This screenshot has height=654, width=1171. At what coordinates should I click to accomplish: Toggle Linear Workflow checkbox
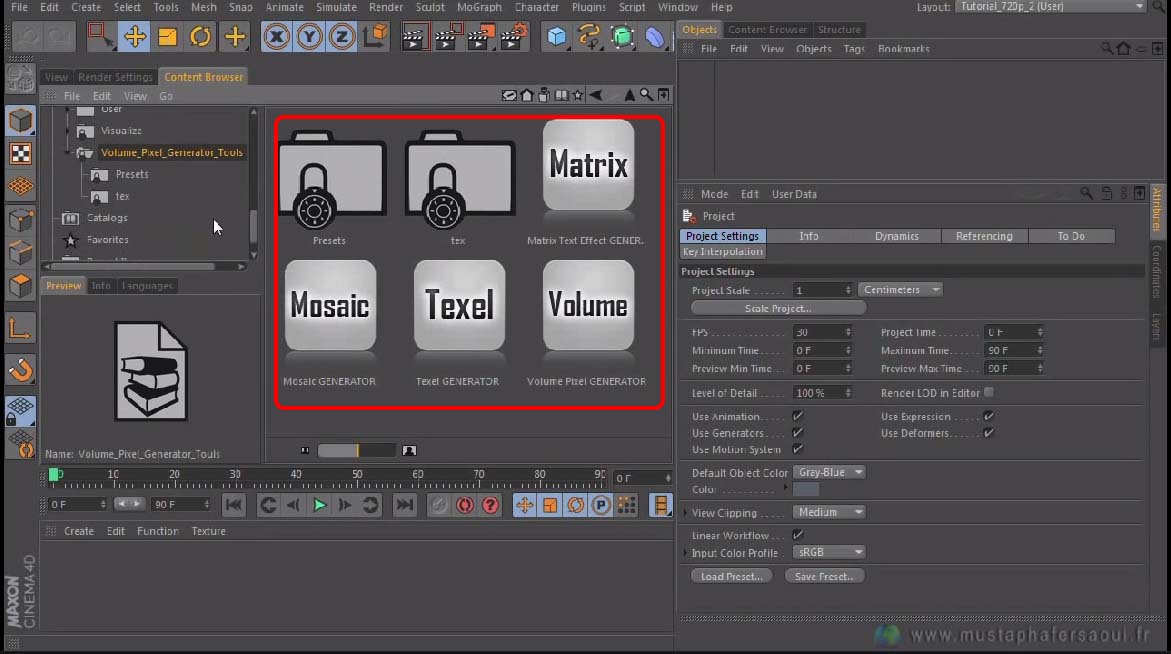798,535
